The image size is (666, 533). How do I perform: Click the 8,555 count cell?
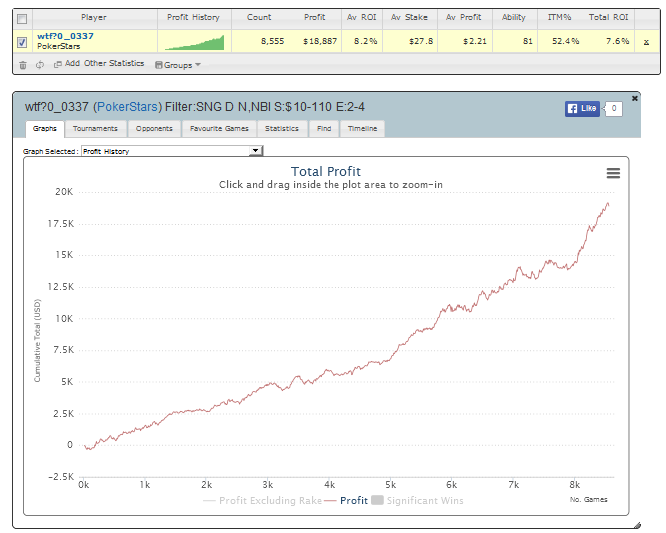click(272, 41)
